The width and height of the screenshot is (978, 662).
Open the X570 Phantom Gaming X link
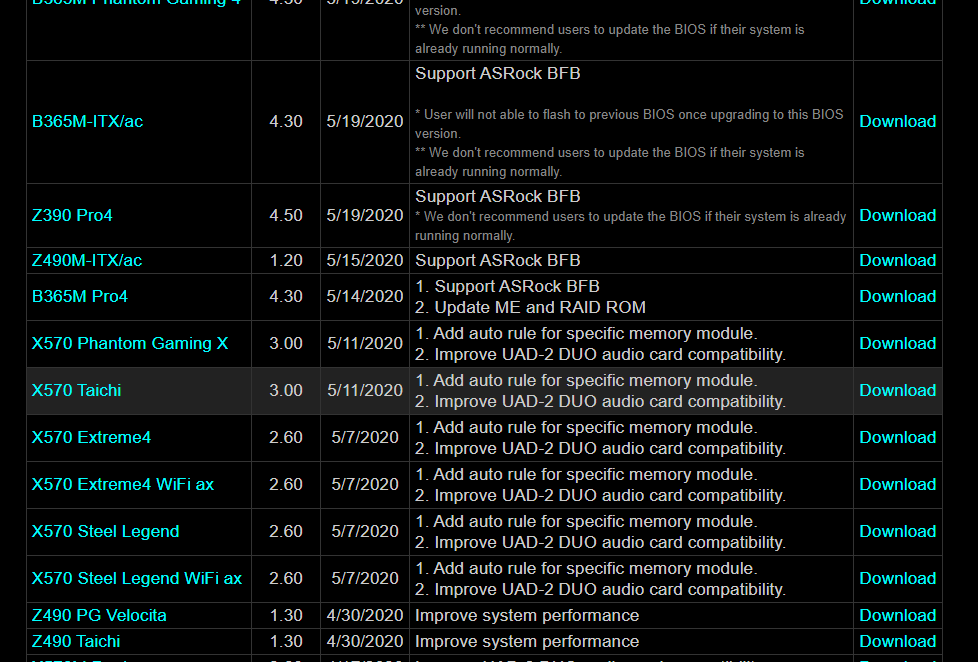(x=130, y=343)
